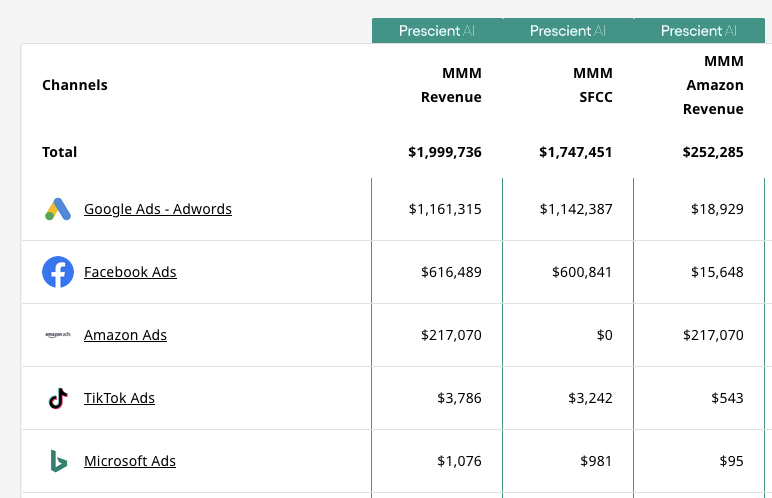Image resolution: width=772 pixels, height=498 pixels.
Task: Open the Facebook Ads channel link
Action: (130, 272)
